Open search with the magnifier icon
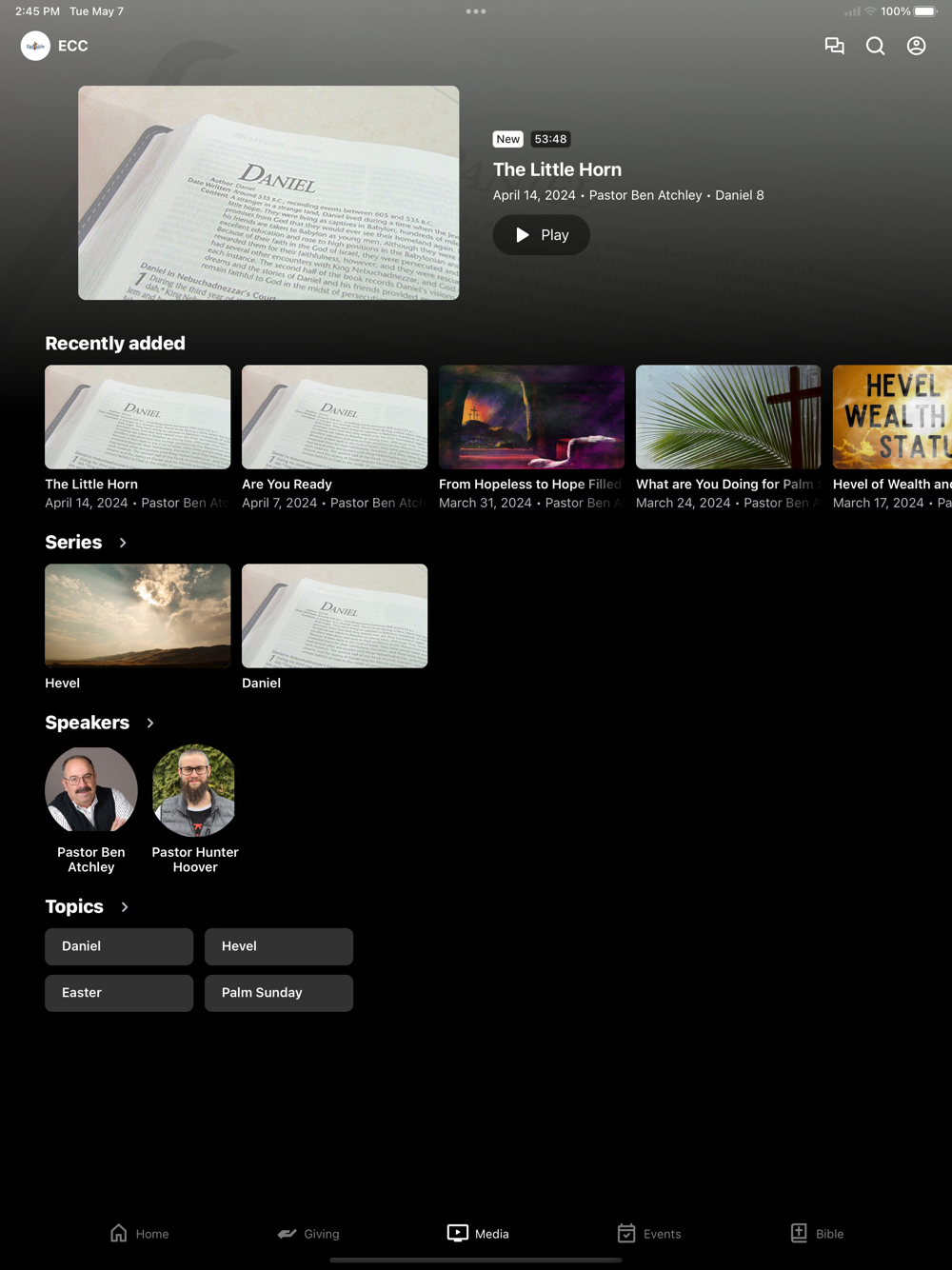Screen dimensions: 952x1270 pyautogui.click(x=876, y=46)
